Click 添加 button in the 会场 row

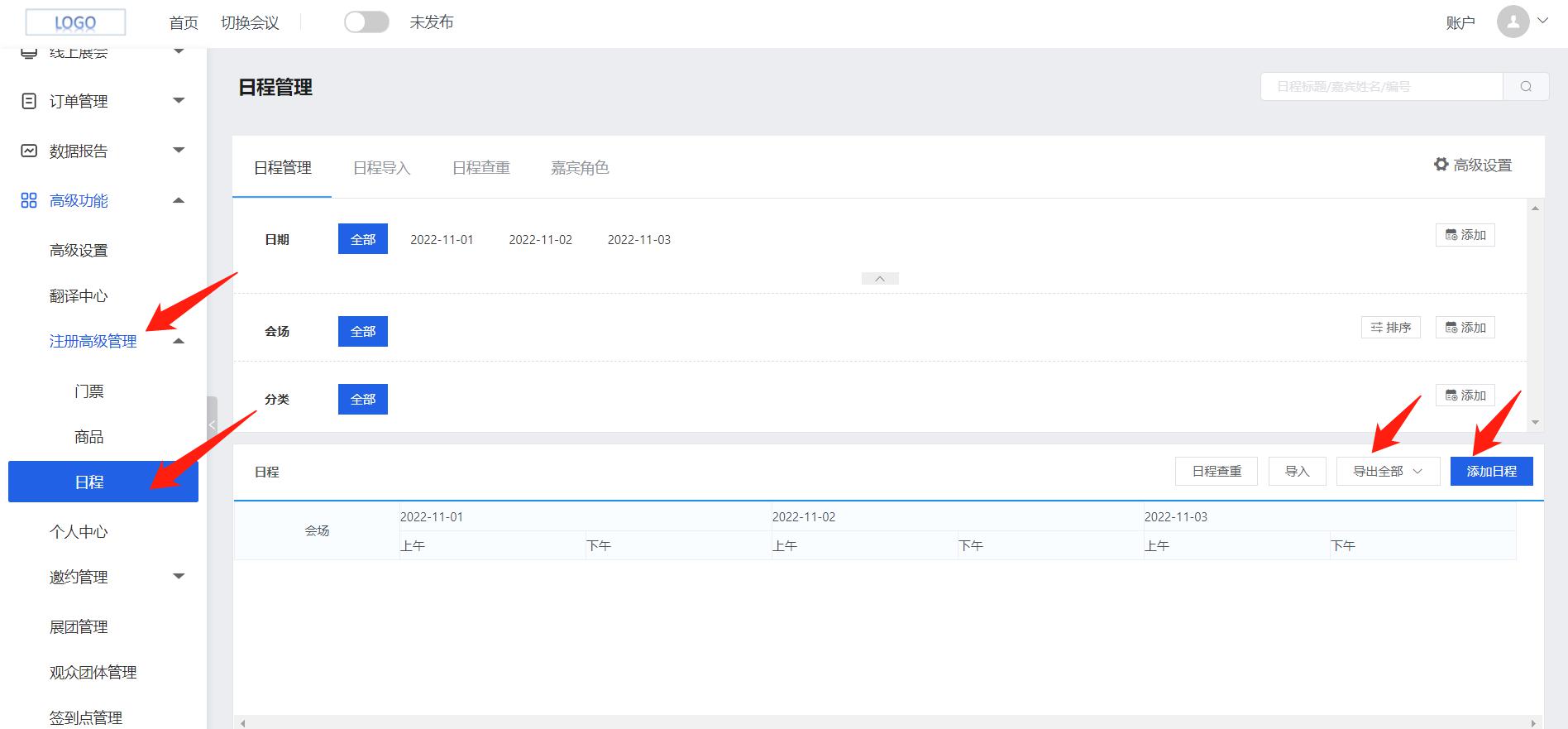click(1465, 328)
